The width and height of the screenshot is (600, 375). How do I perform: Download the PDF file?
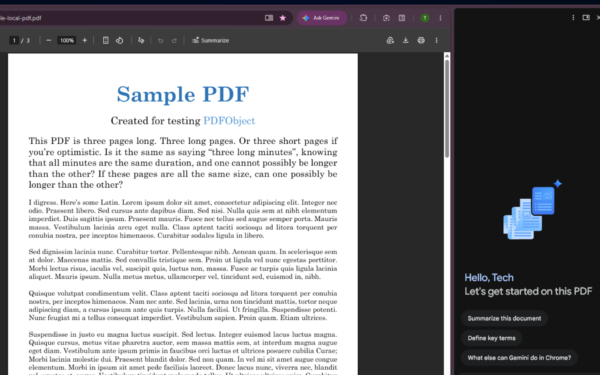[406, 40]
